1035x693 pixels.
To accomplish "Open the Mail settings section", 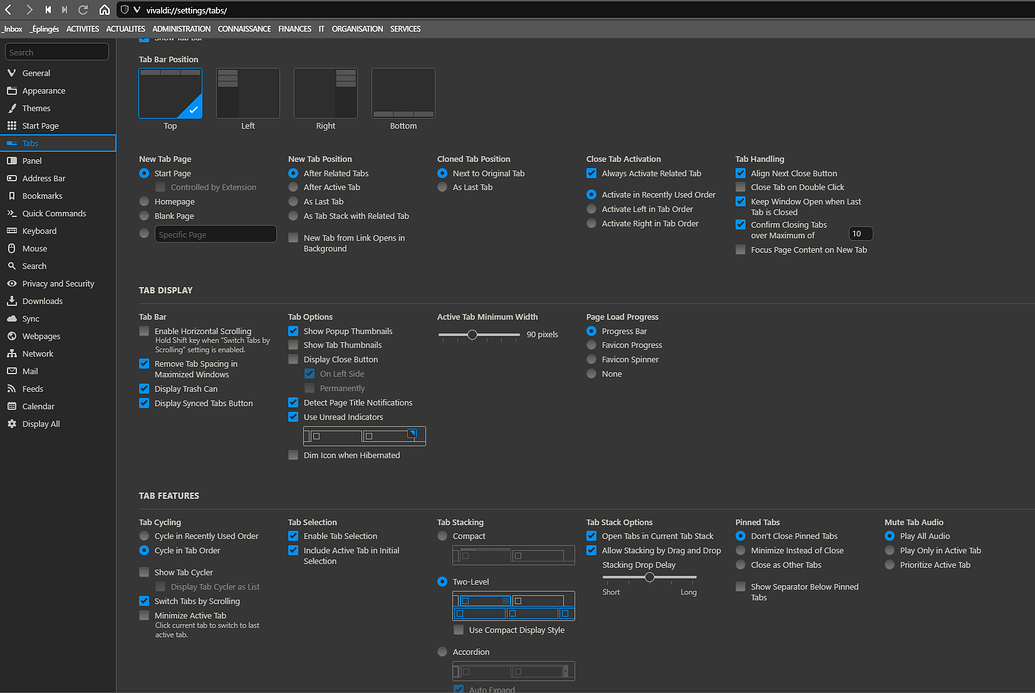I will [36, 371].
